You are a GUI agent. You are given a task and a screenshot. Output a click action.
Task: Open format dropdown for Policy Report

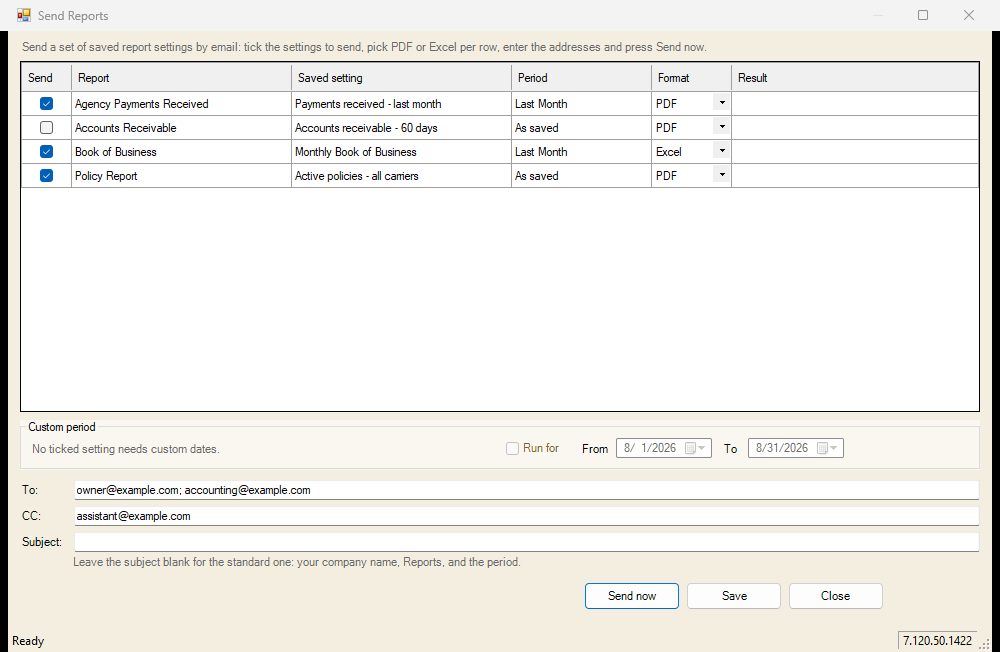pyautogui.click(x=722, y=175)
